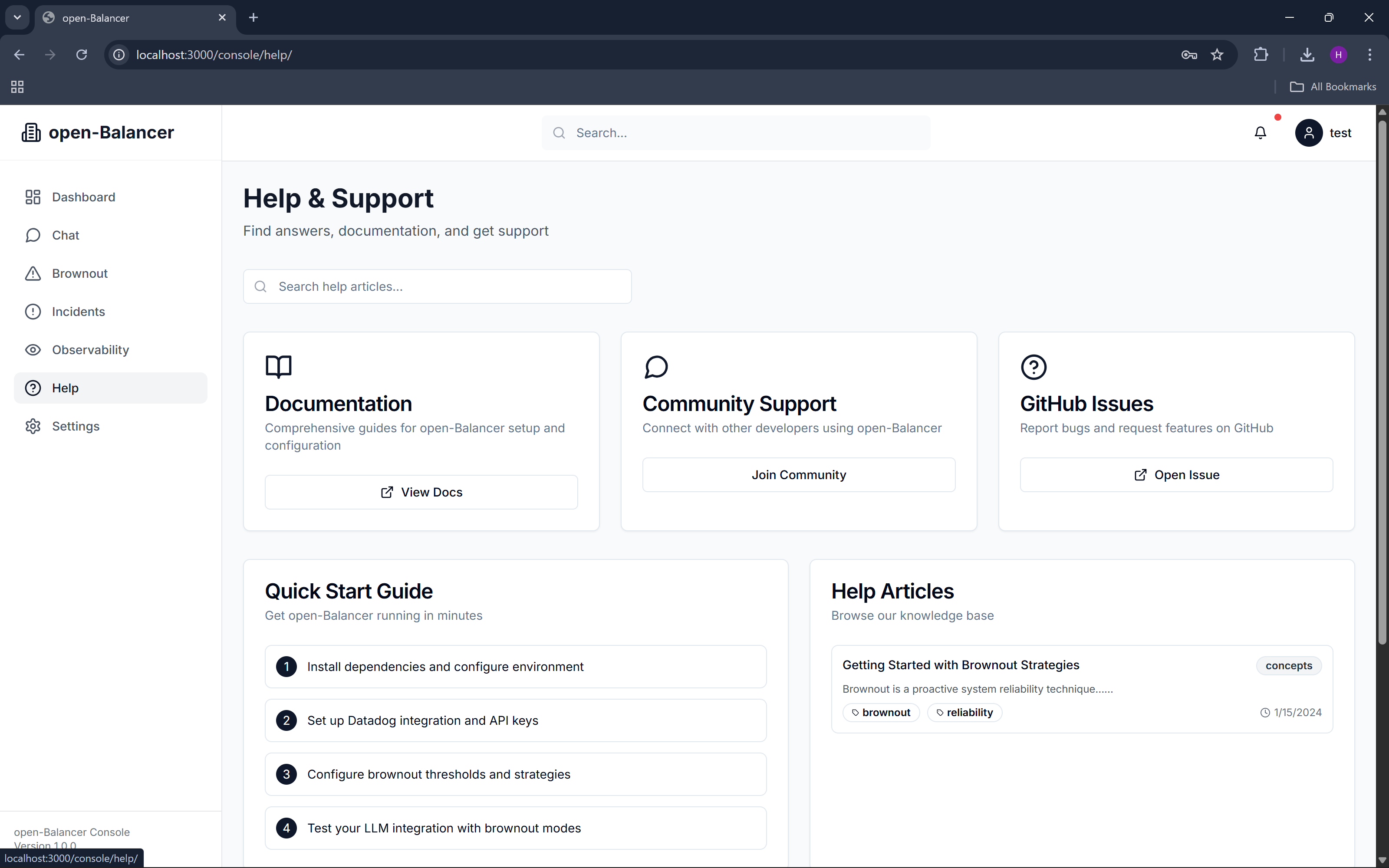The height and width of the screenshot is (868, 1389).
Task: Open Chrome's three-dot menu
Action: [1369, 55]
